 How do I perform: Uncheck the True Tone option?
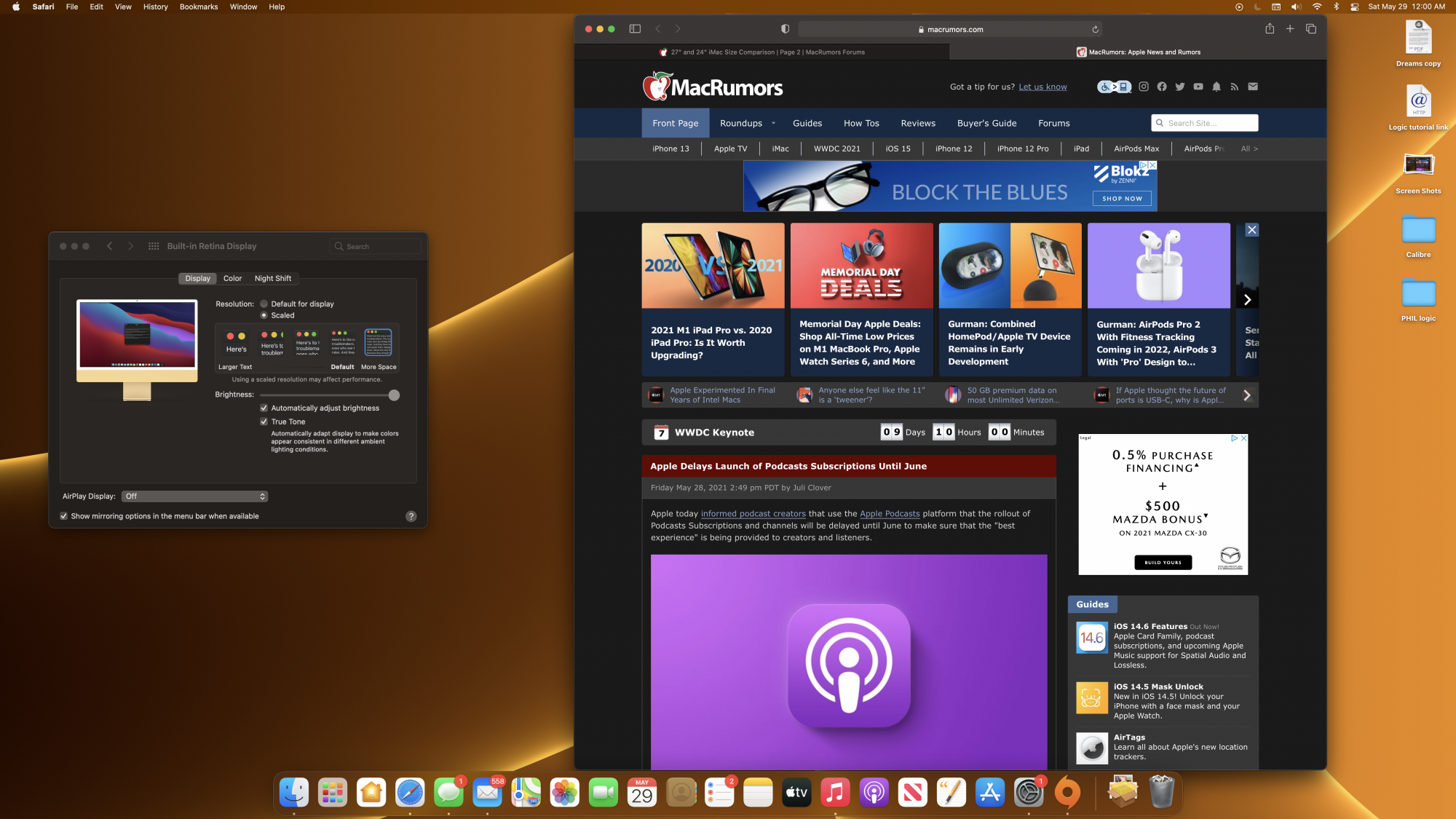(264, 422)
